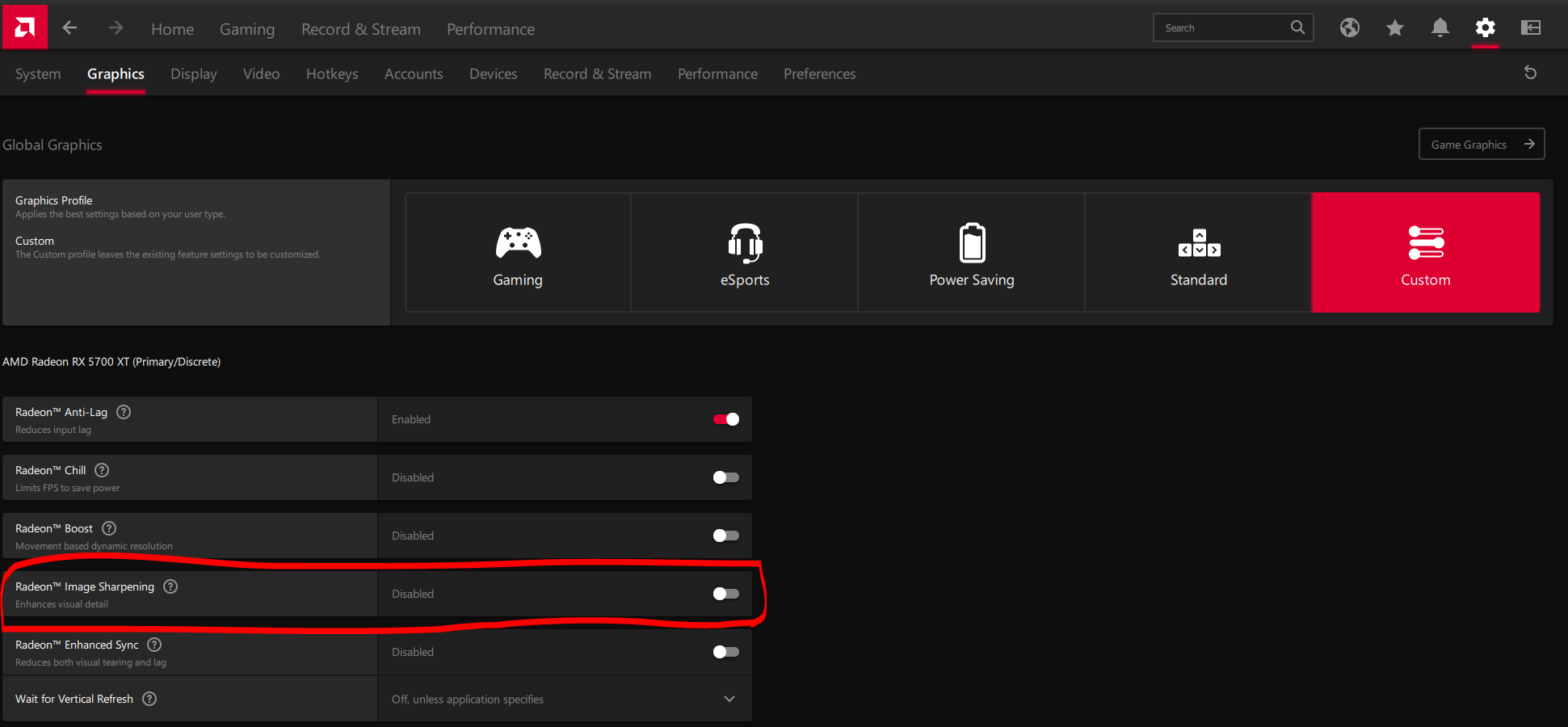1568x727 pixels.
Task: Open Record & Stream top menu
Action: click(x=361, y=29)
